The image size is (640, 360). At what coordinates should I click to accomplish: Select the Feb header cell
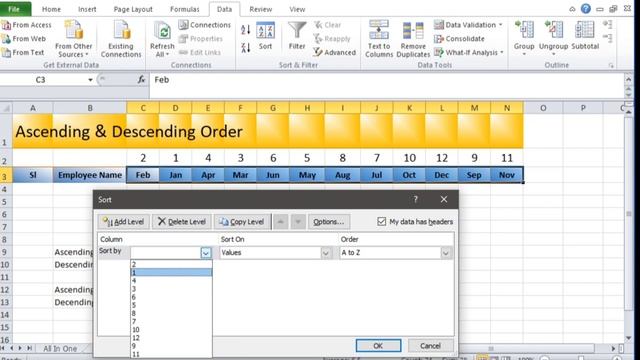tap(143, 175)
